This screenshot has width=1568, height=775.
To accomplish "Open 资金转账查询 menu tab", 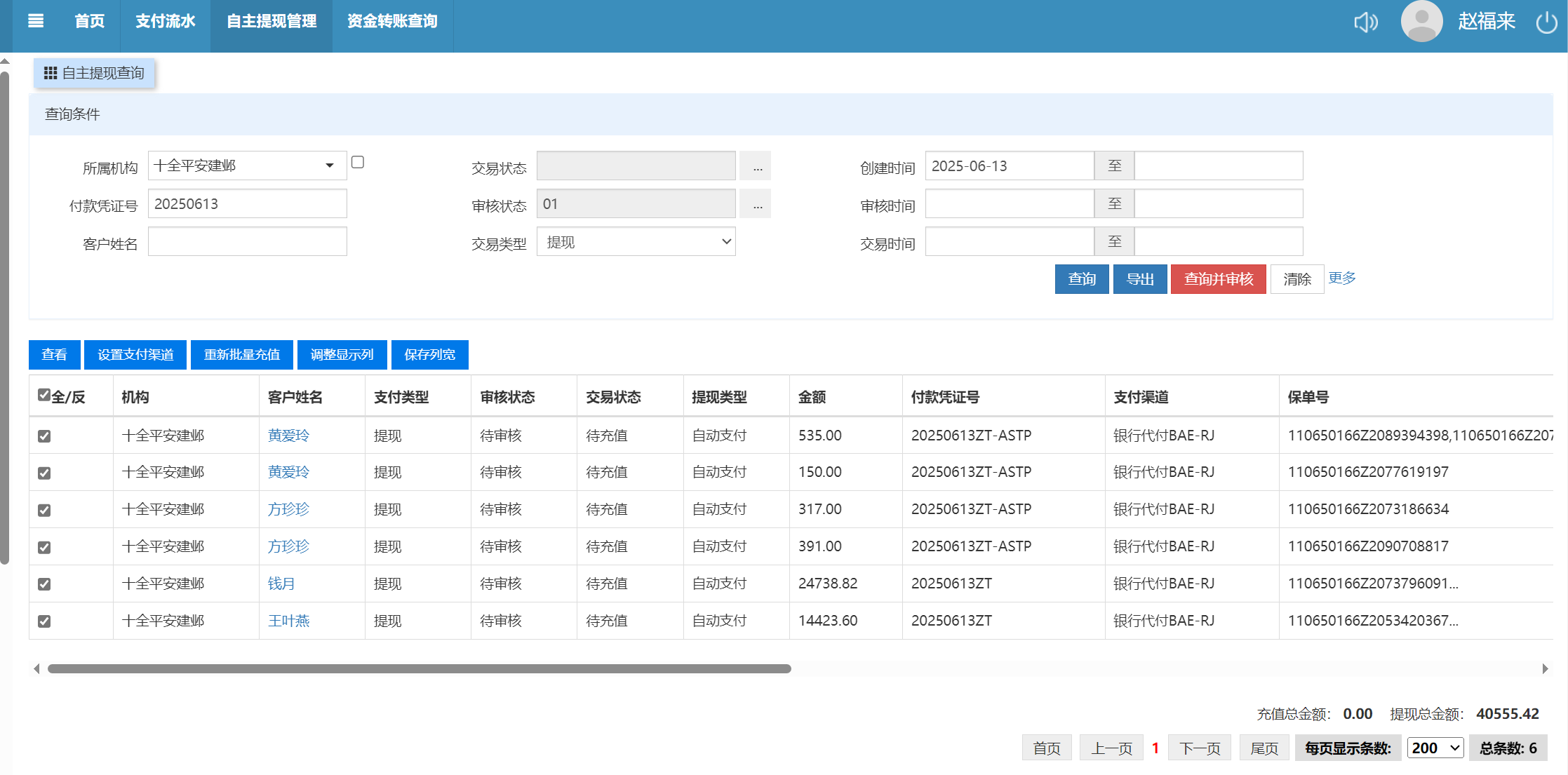I will (392, 21).
